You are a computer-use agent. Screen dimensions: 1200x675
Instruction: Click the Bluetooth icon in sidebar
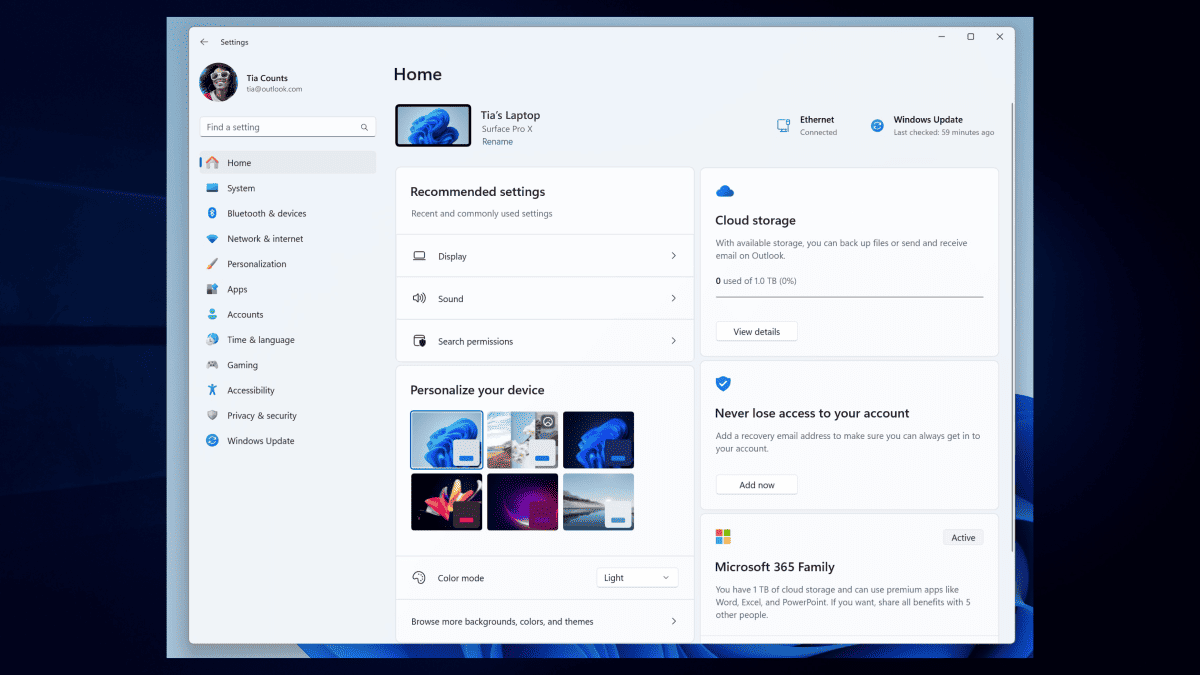point(212,213)
